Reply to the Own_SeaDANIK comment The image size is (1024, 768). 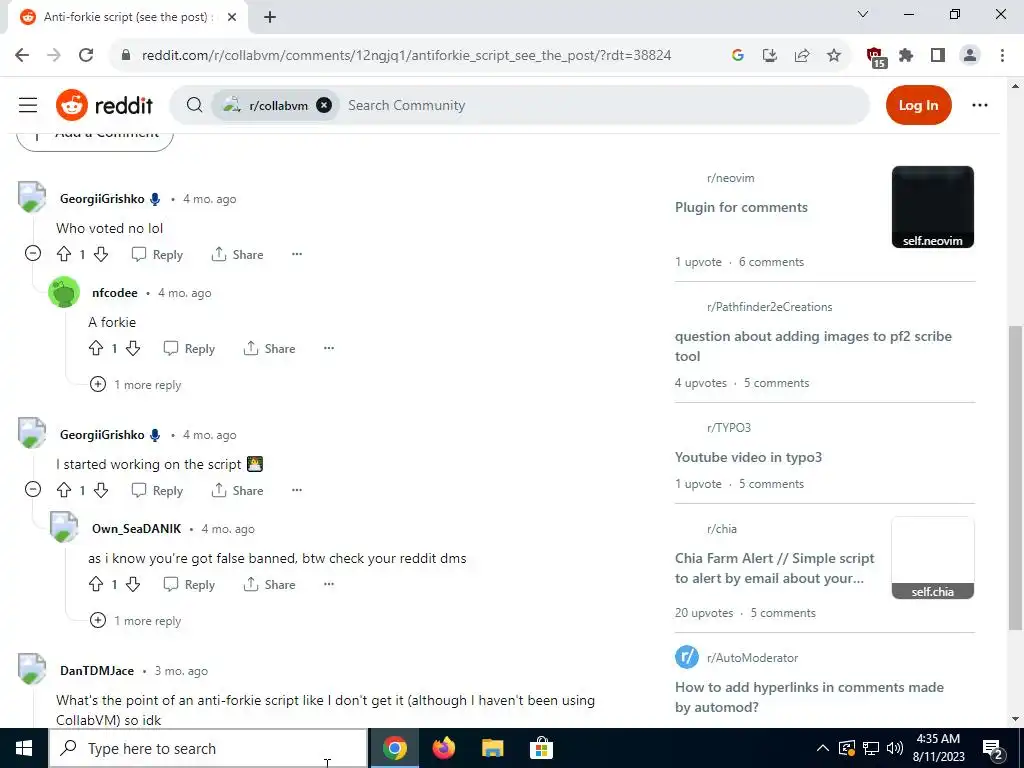pyautogui.click(x=189, y=584)
